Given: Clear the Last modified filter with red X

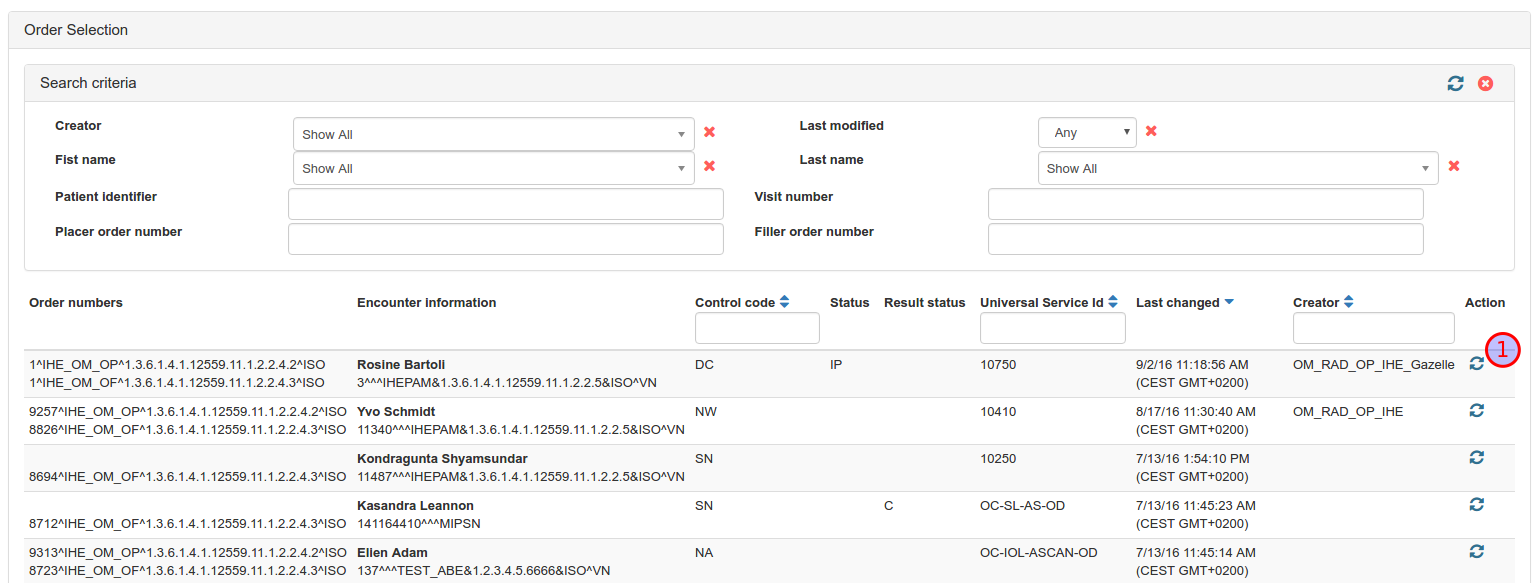Looking at the screenshot, I should click(1151, 131).
